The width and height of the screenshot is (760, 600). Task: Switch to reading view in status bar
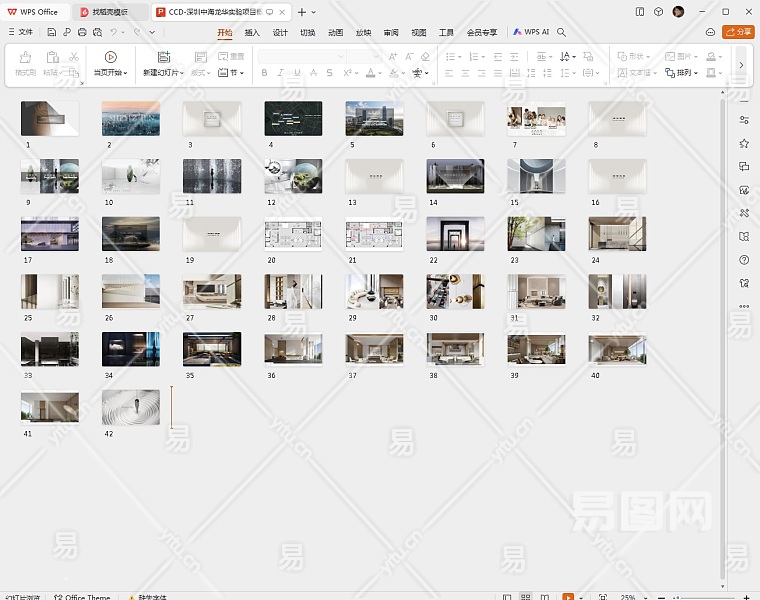tap(546, 597)
